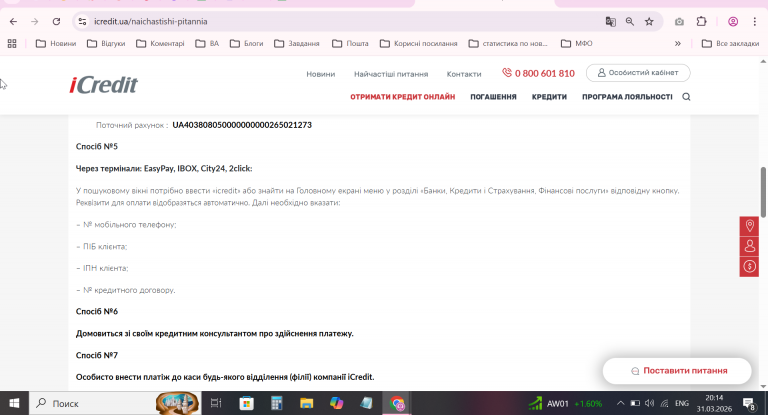Viewport: 768px width, 415px height.
Task: Reload the page with the refresh icon
Action: 56,22
